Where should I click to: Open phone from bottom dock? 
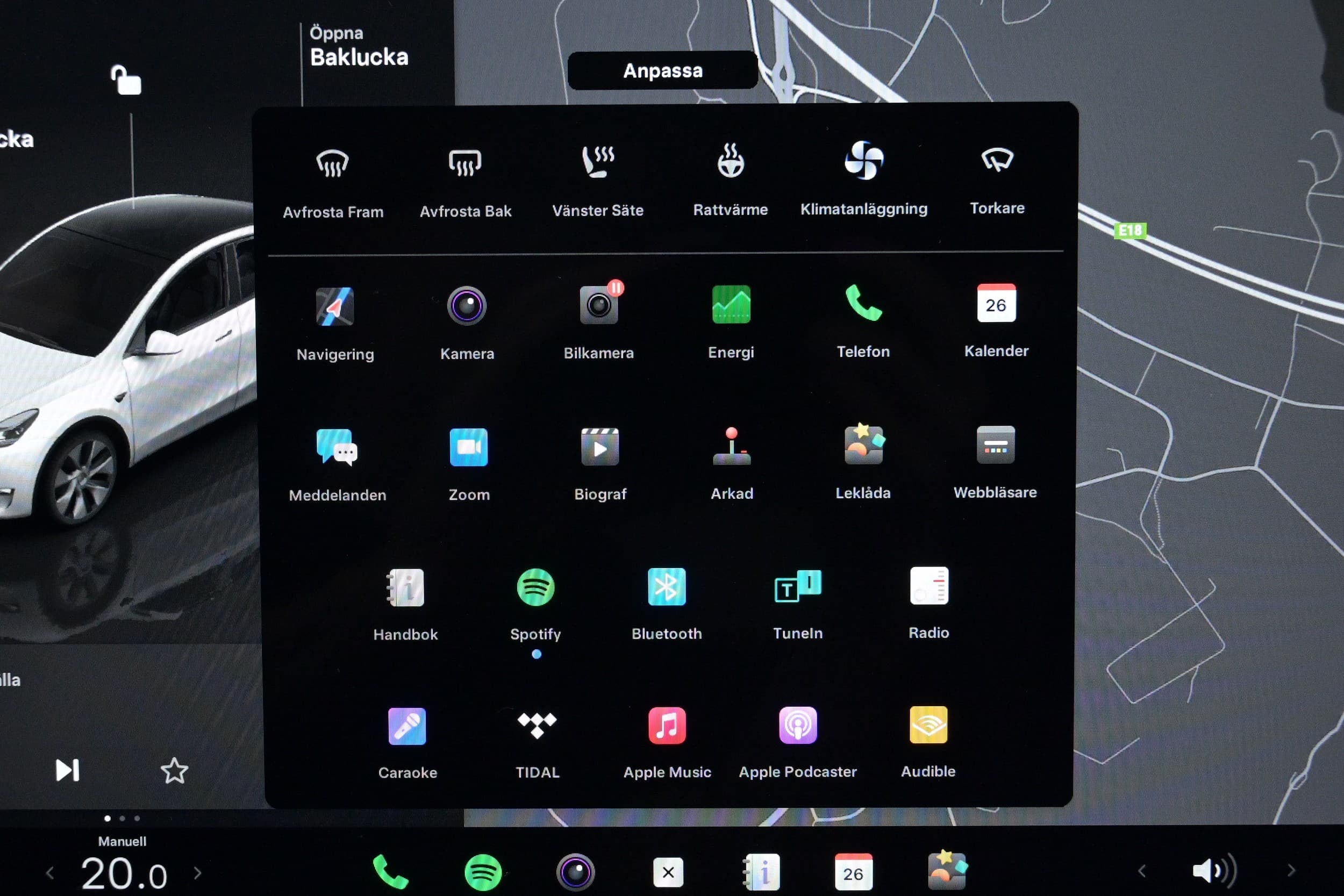[x=390, y=871]
